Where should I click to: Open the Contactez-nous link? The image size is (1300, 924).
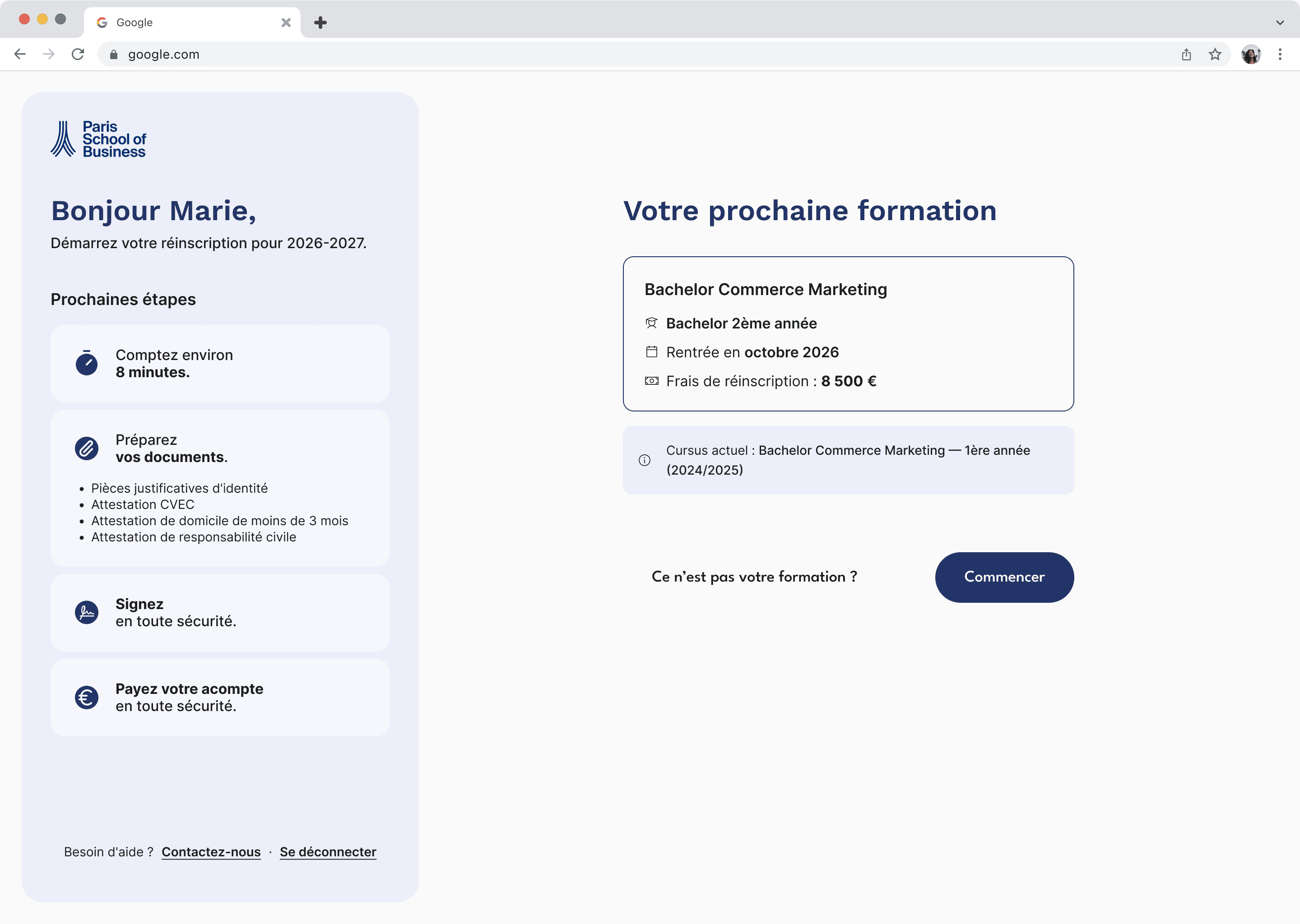pos(211,852)
